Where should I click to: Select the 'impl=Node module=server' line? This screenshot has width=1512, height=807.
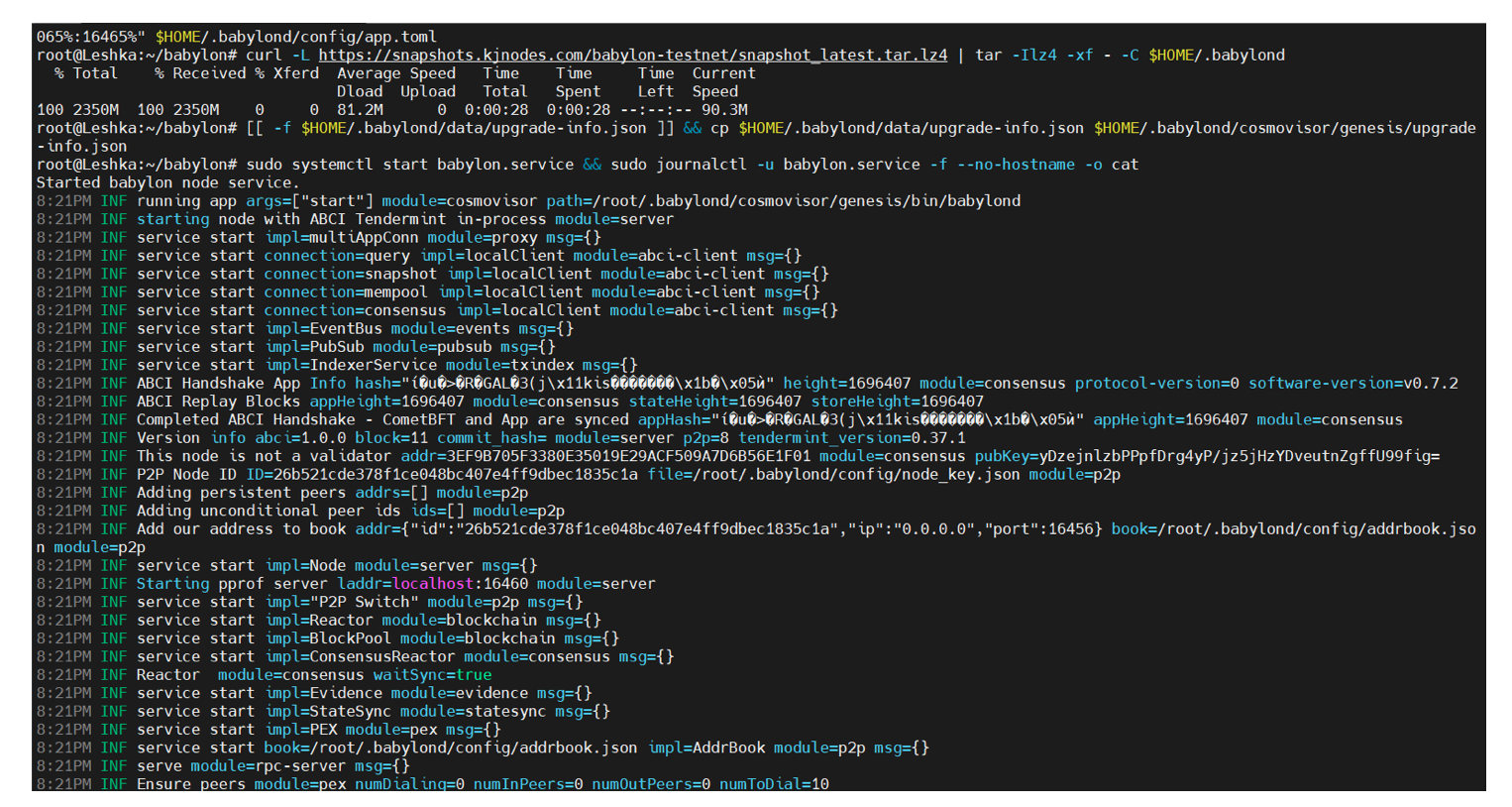287,566
